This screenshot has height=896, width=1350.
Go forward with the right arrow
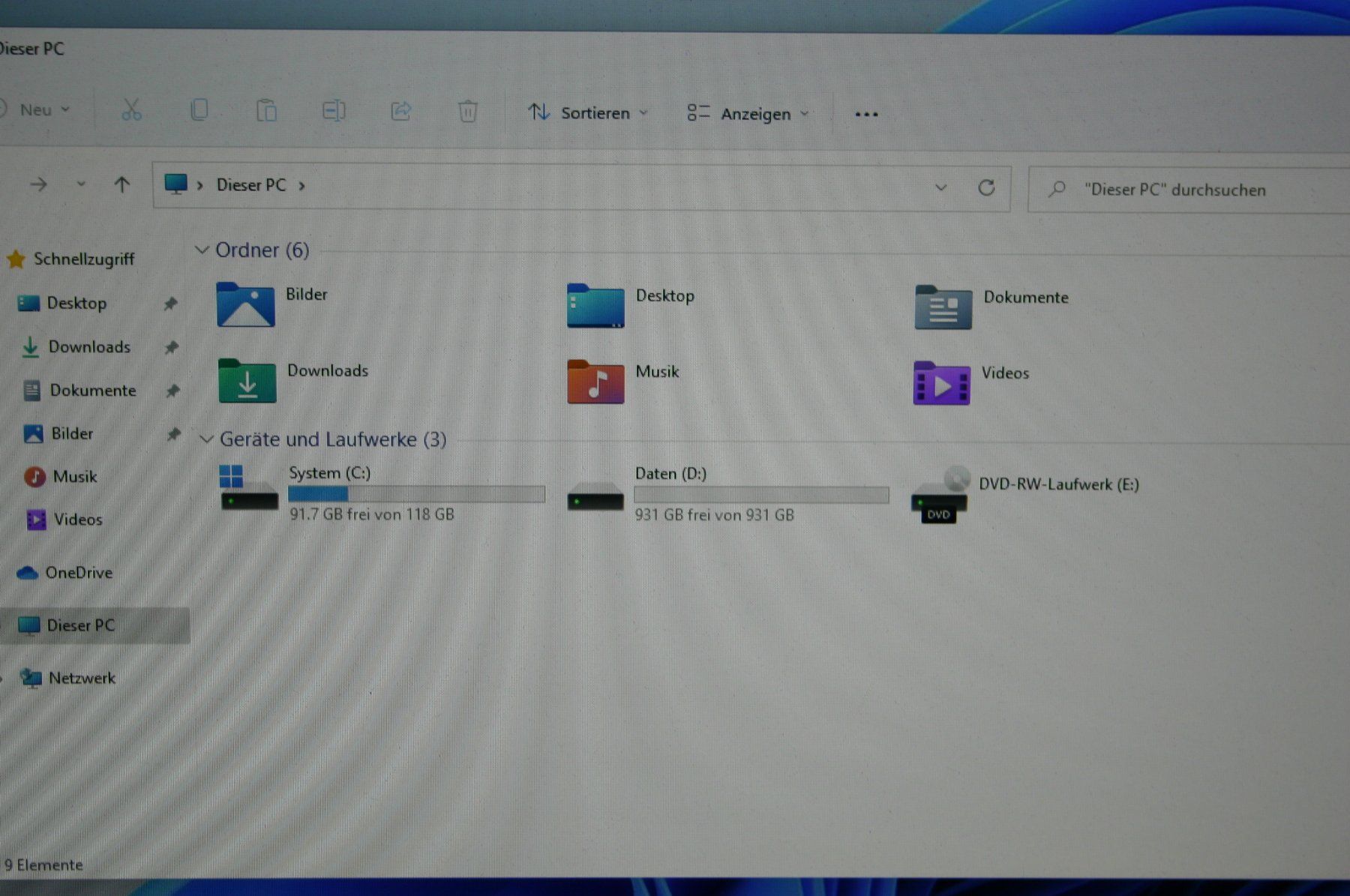click(x=38, y=184)
